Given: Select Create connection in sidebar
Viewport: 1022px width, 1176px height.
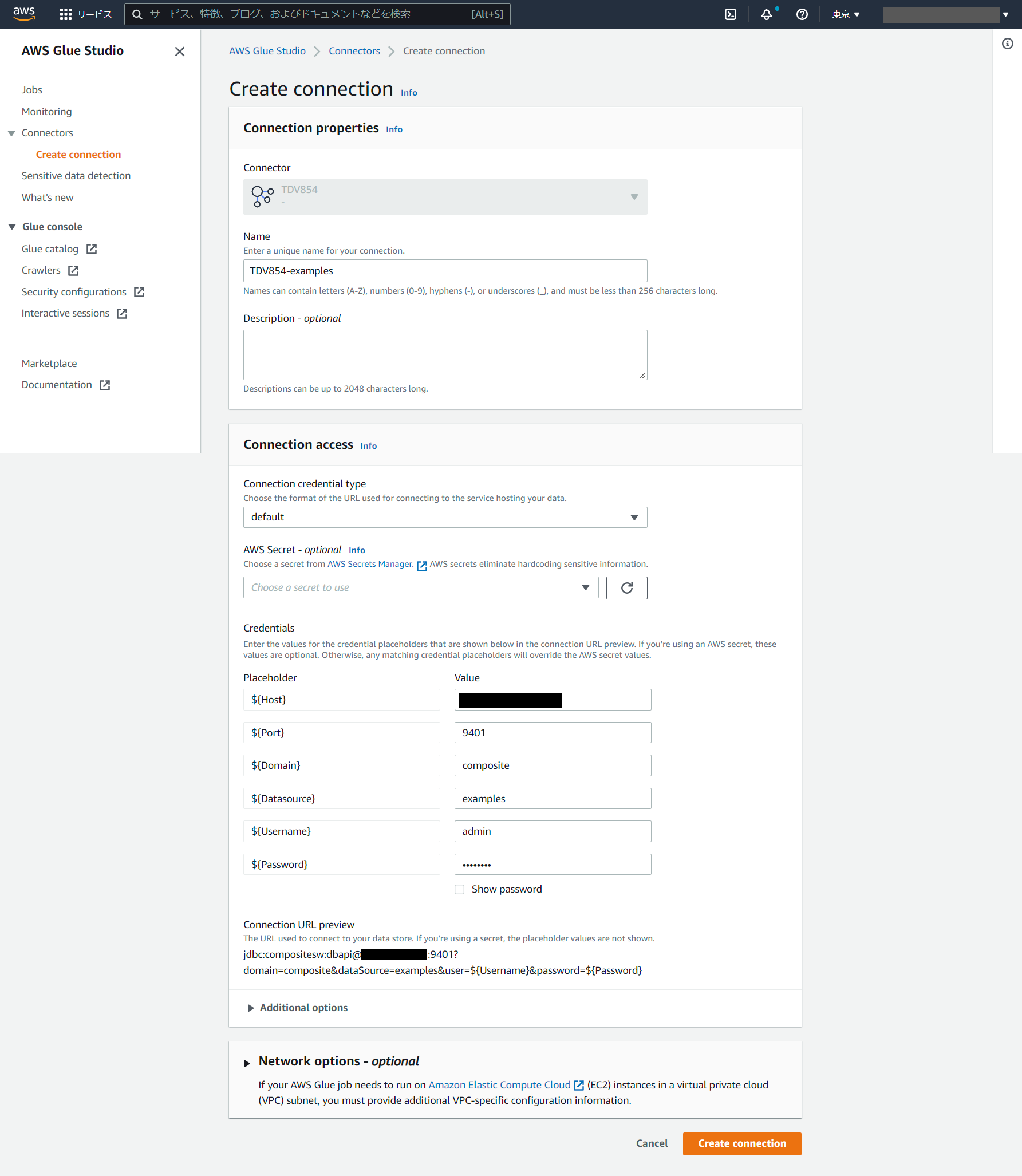Looking at the screenshot, I should pos(78,155).
